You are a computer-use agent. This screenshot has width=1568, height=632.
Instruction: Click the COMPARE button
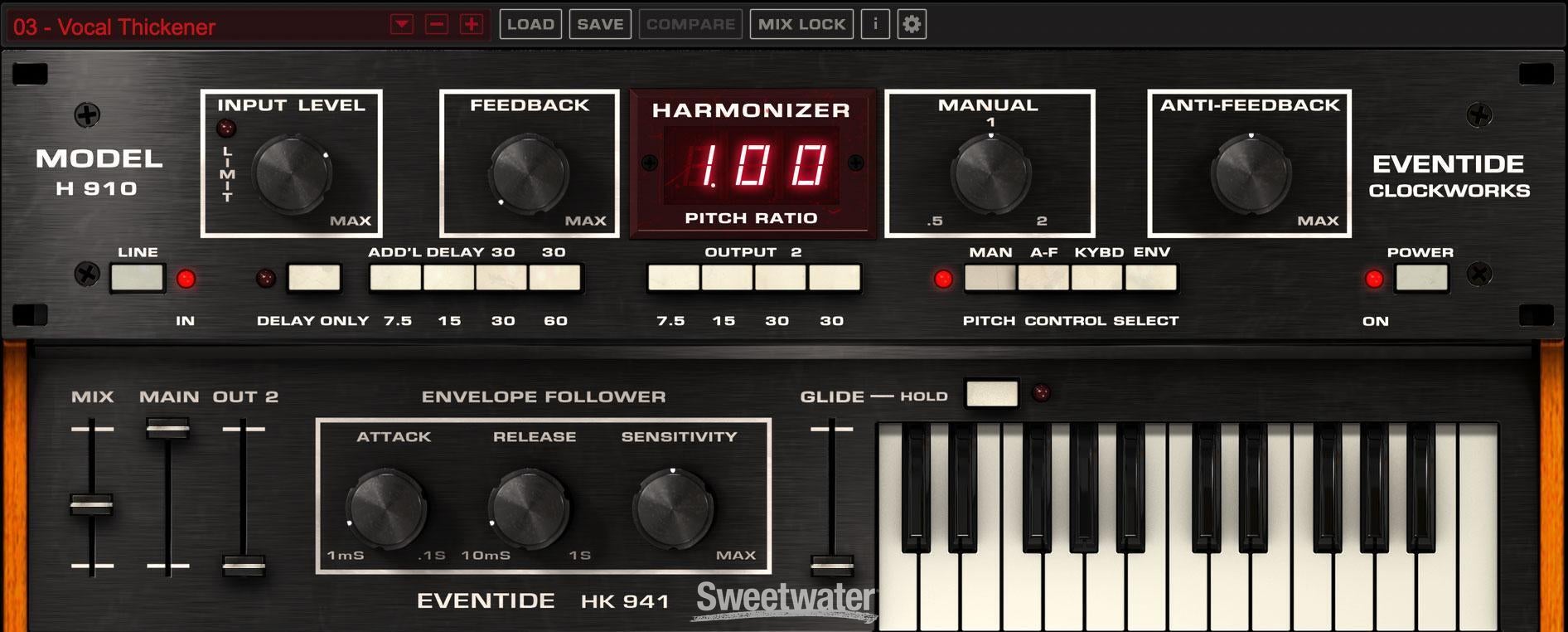click(690, 24)
